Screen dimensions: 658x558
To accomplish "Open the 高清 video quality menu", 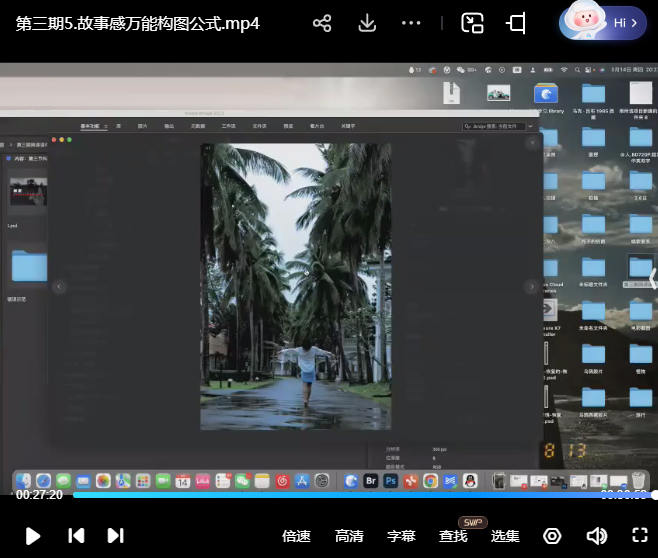I will click(349, 536).
